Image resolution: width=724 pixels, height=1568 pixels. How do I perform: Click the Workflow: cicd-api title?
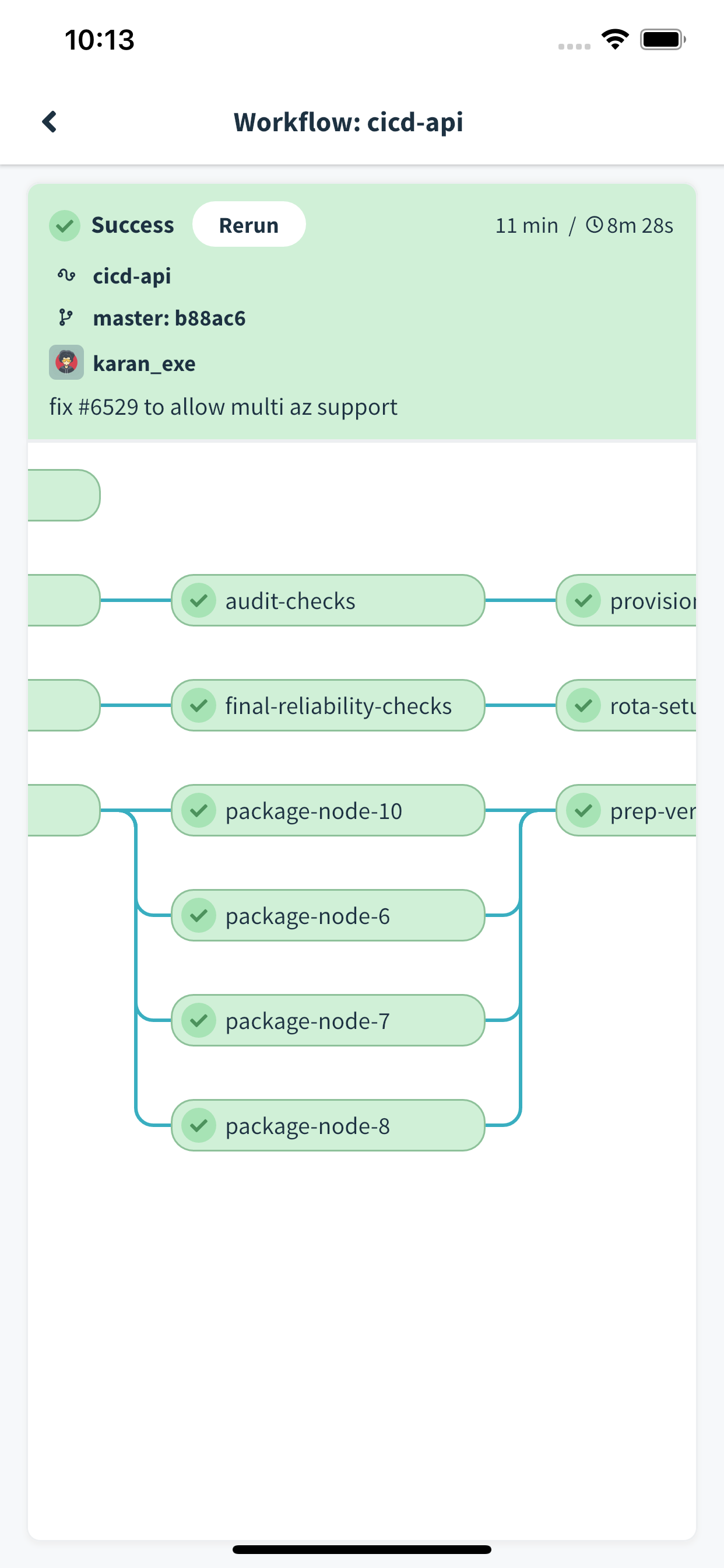coord(349,123)
